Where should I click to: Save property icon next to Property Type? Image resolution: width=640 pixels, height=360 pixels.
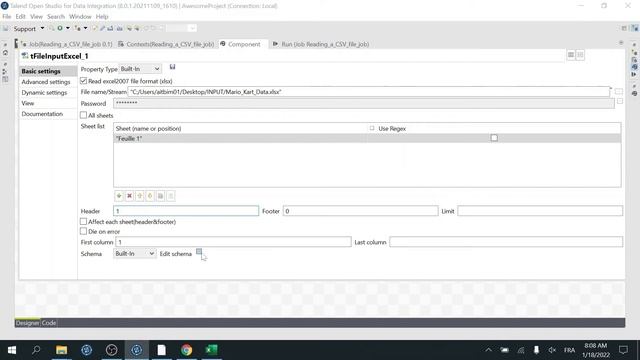coord(172,67)
